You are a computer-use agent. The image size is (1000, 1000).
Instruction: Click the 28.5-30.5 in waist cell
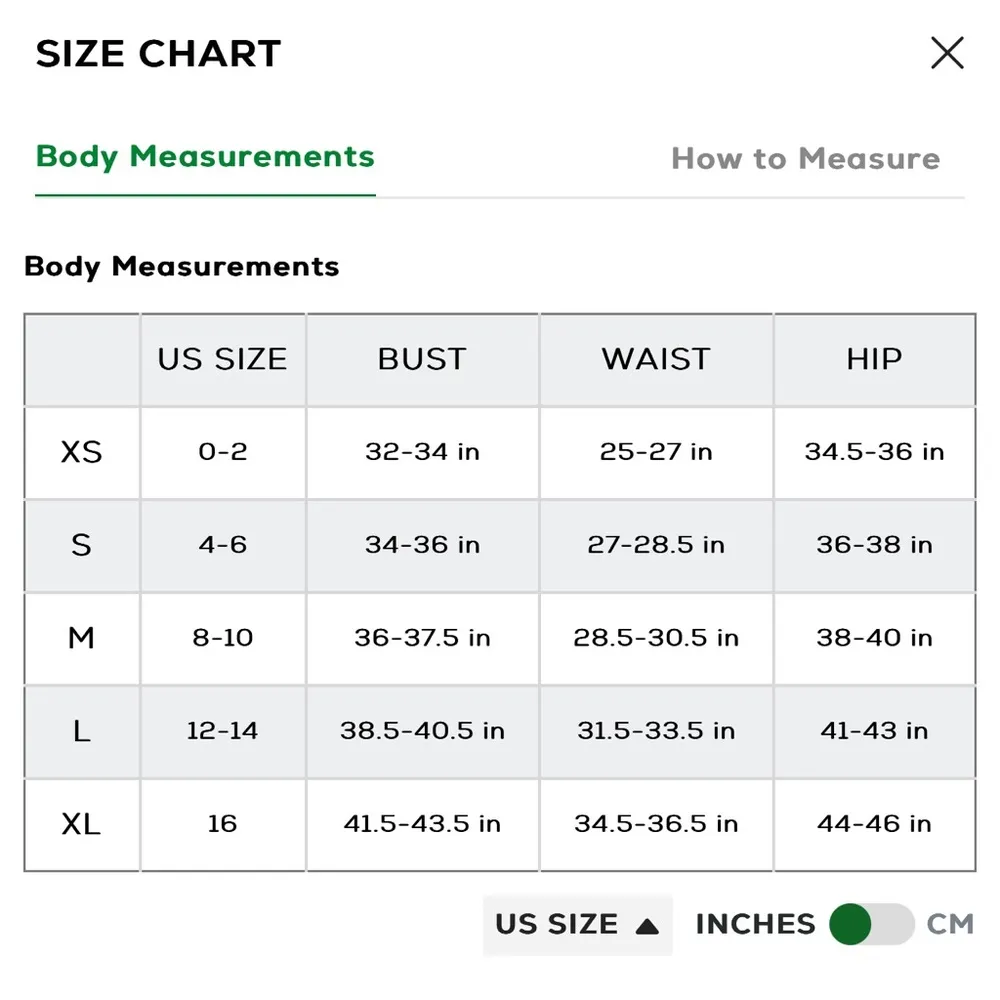[656, 638]
